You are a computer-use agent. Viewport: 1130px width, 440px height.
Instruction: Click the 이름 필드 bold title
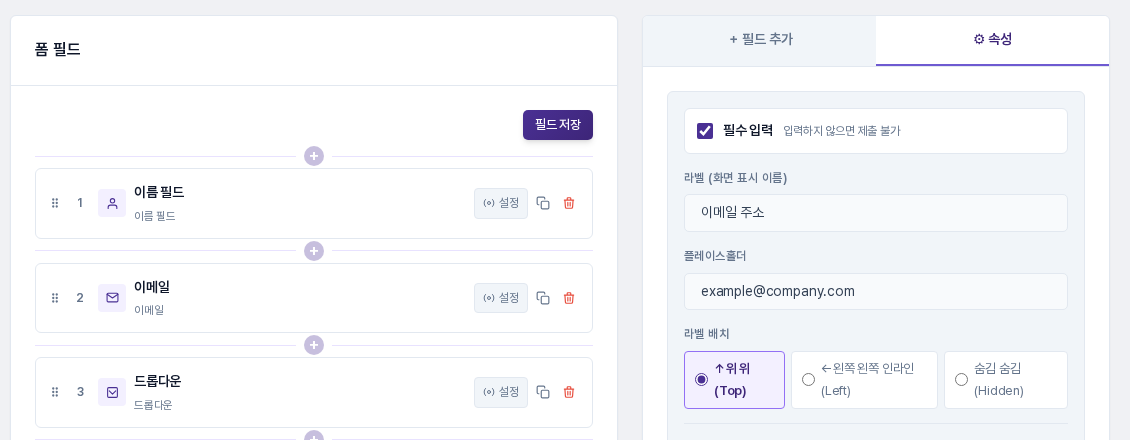[159, 192]
